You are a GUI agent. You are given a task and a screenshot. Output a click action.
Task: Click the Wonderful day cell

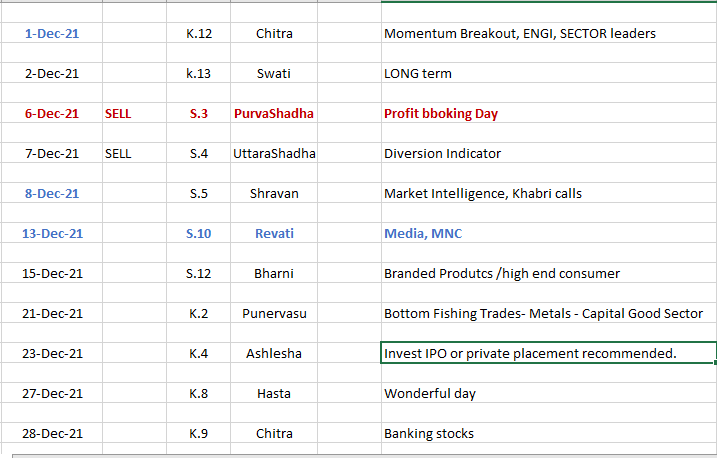[549, 394]
